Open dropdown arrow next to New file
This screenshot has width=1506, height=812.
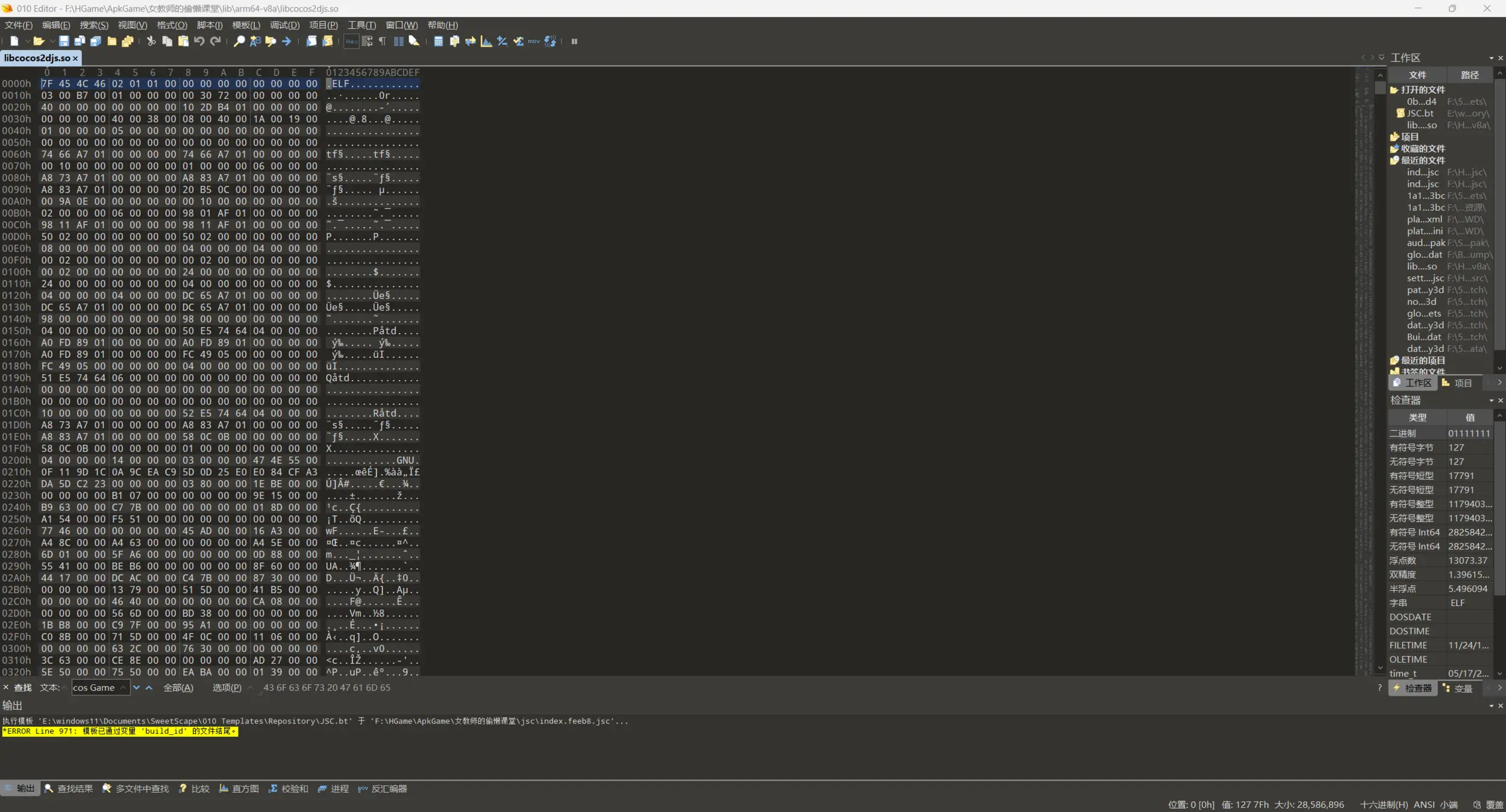pyautogui.click(x=28, y=41)
